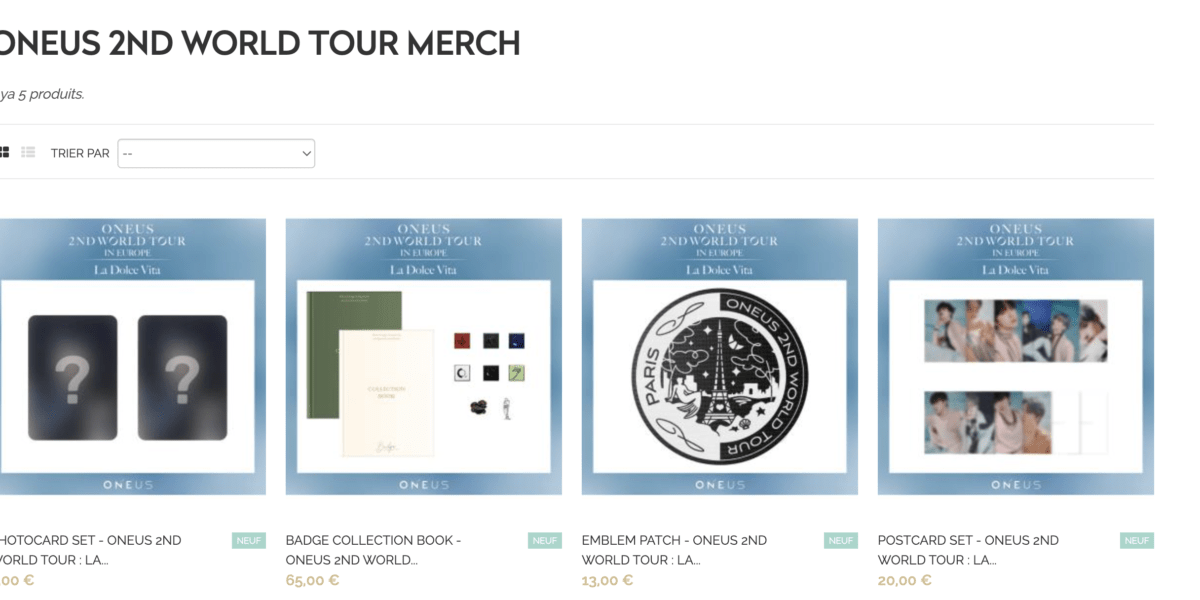Open the Trier Par sort dropdown

click(x=216, y=153)
